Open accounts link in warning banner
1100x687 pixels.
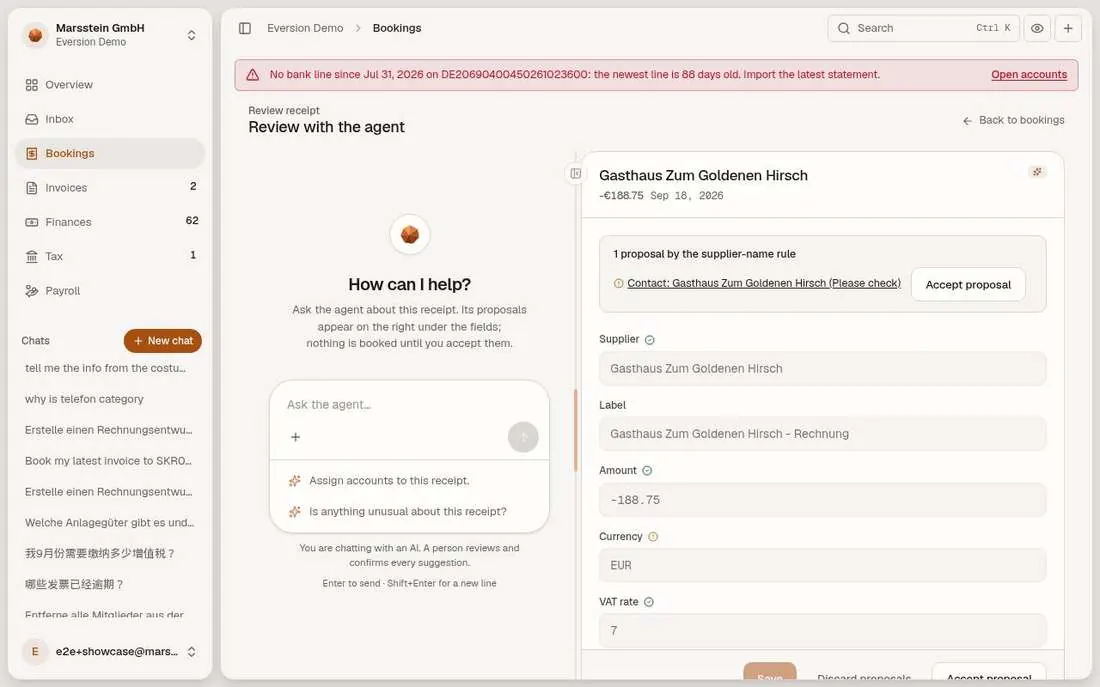[1028, 74]
